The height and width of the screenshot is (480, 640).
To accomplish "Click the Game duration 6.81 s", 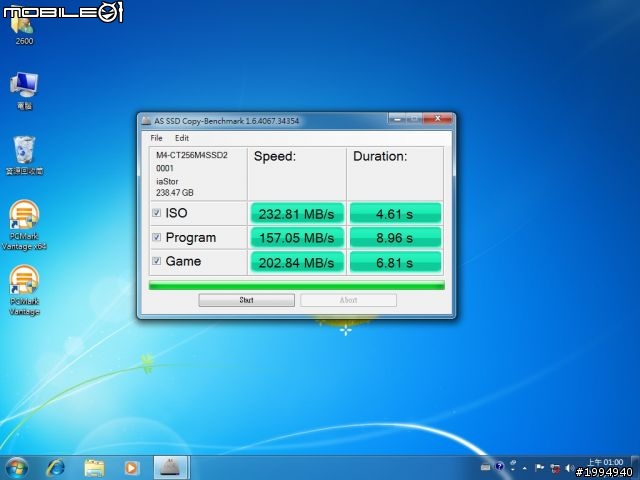I will pyautogui.click(x=395, y=262).
